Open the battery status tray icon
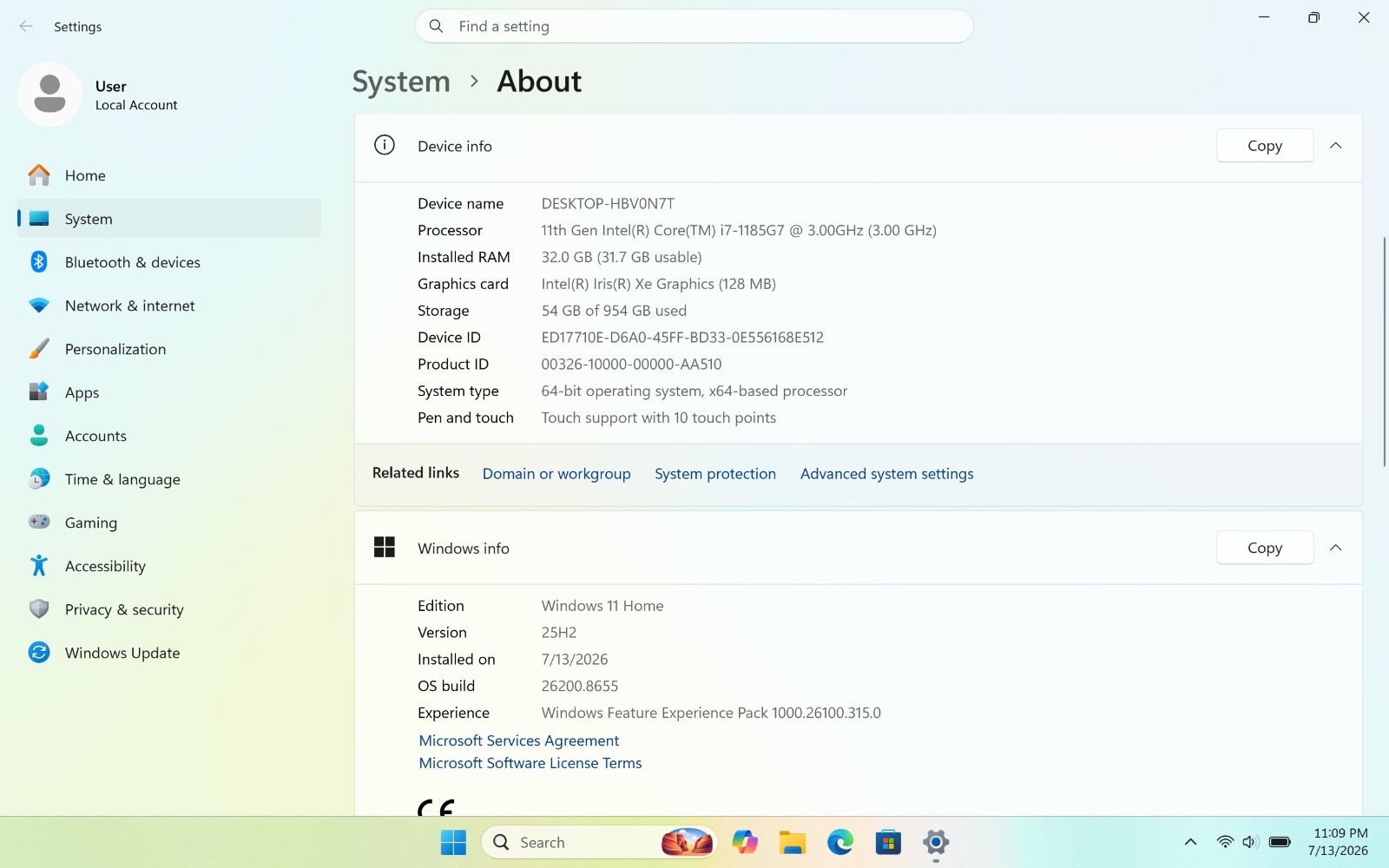1389x868 pixels. click(1280, 842)
